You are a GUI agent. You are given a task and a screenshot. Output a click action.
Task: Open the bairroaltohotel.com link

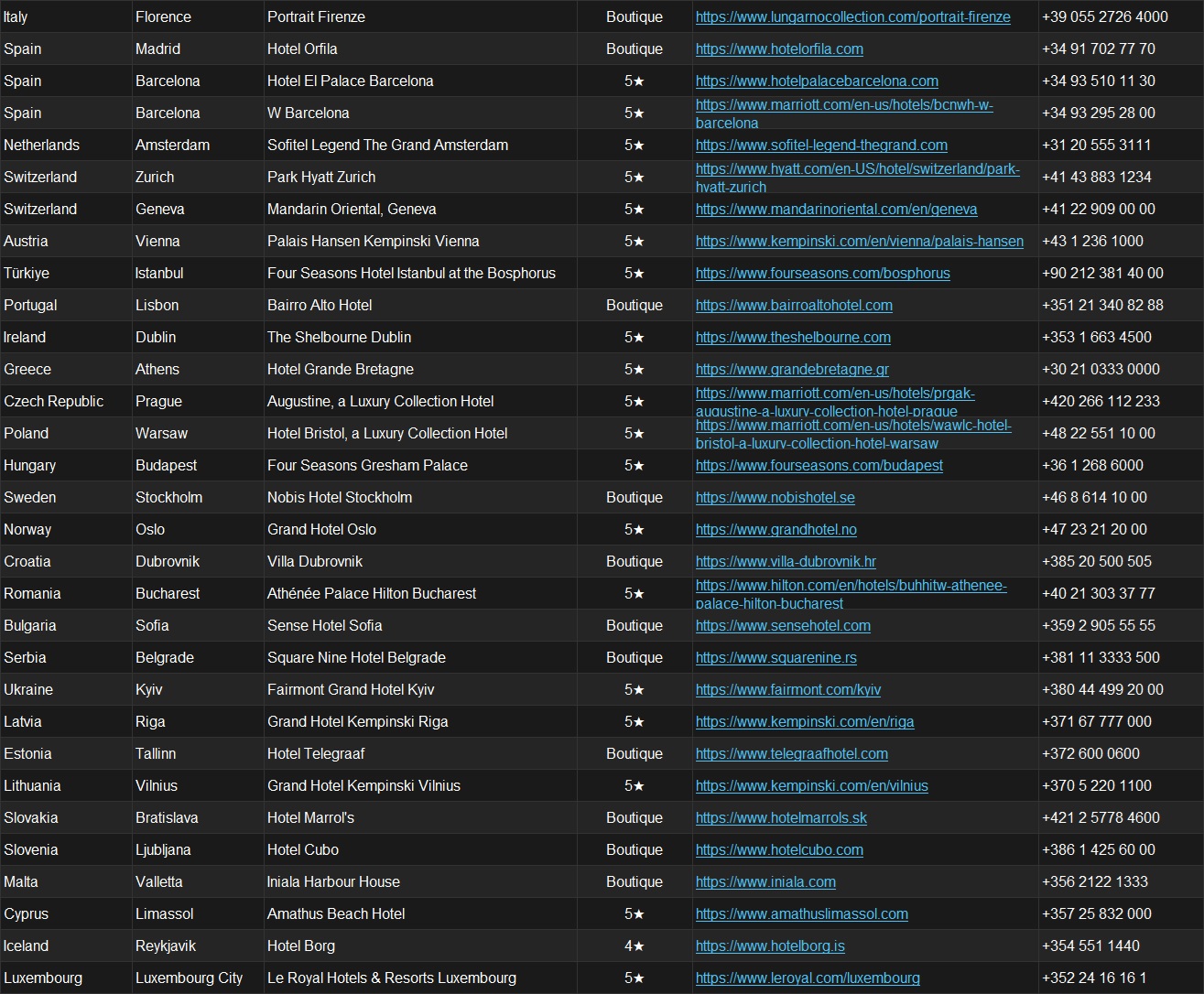tap(794, 305)
